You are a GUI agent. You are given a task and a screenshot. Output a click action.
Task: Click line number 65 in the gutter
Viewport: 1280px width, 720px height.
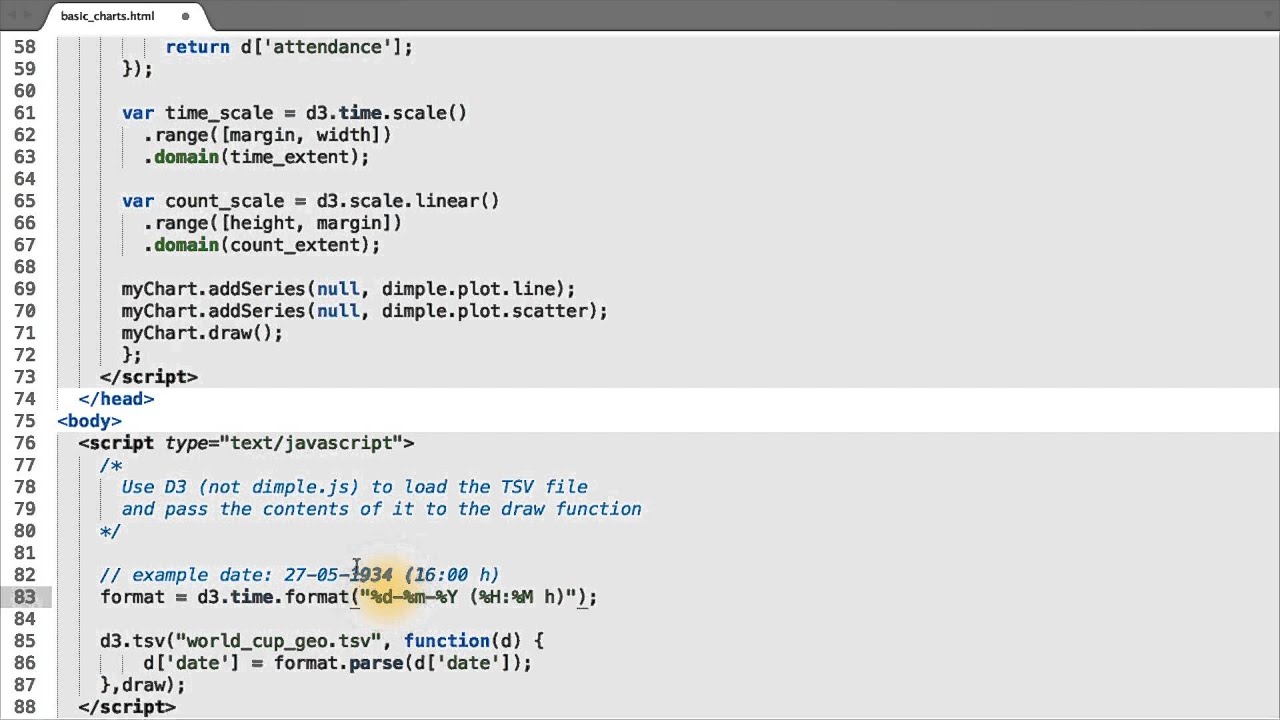(x=25, y=201)
